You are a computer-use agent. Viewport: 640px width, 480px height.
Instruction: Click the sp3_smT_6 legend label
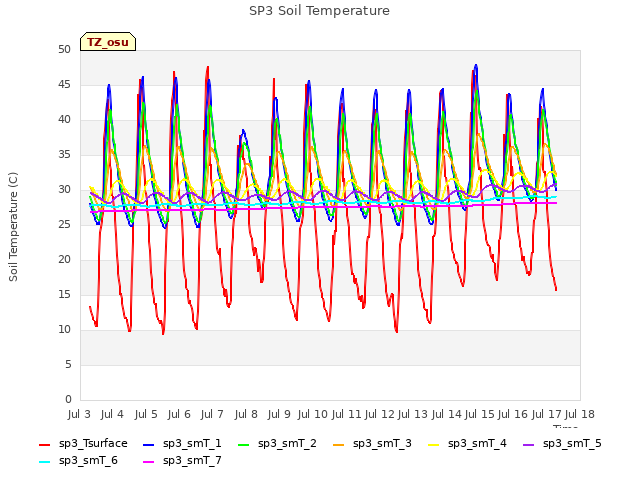point(88,460)
